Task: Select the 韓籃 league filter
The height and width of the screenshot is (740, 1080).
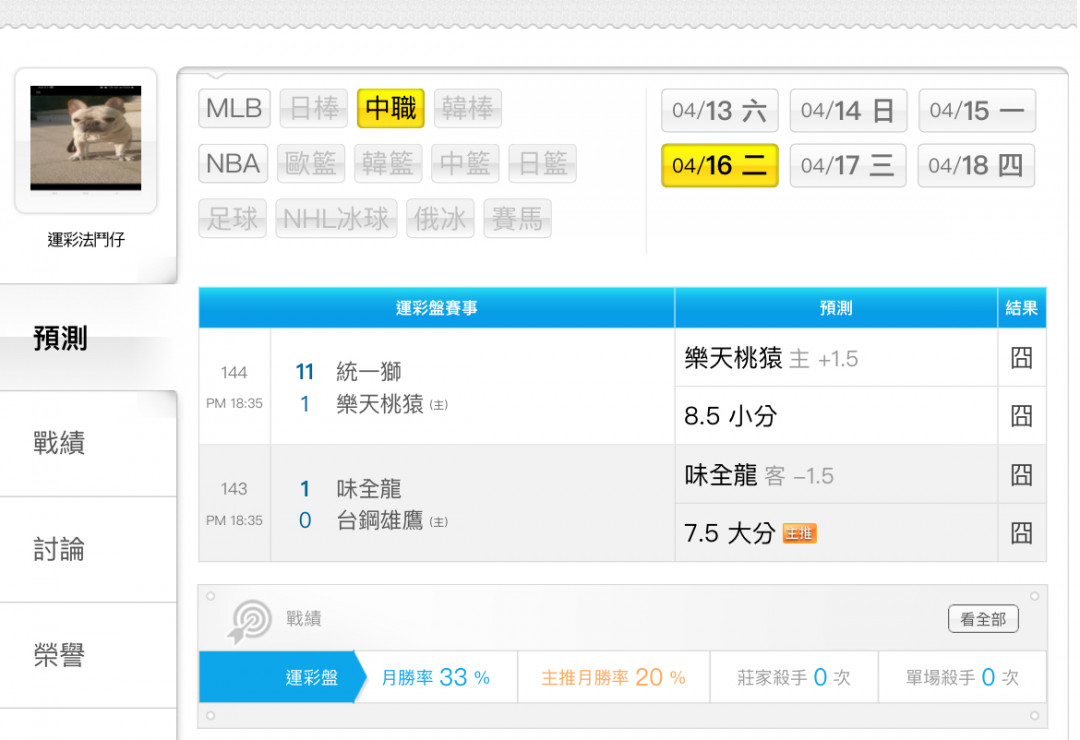Action: (388, 163)
